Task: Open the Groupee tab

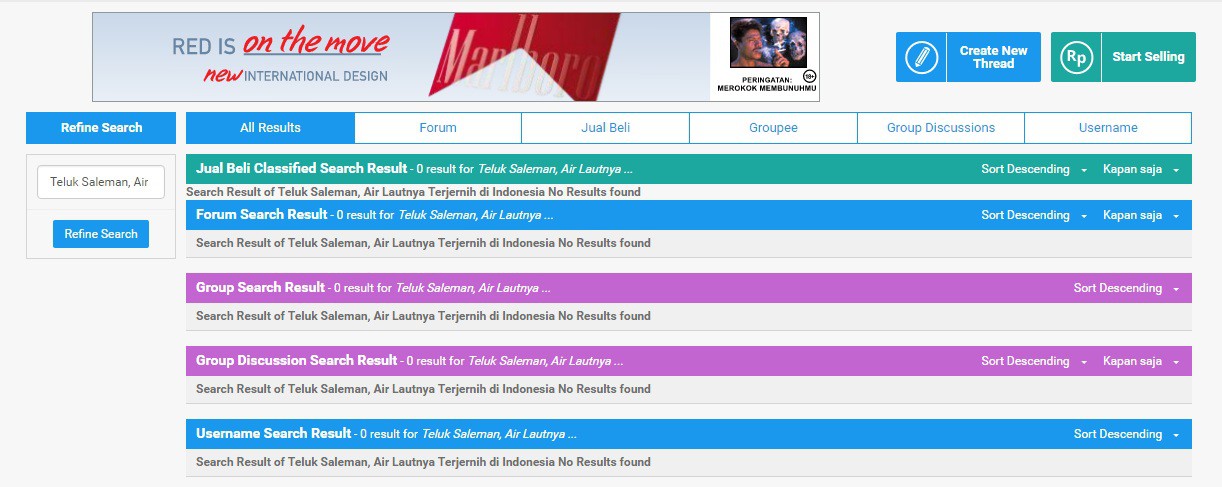Action: click(773, 128)
